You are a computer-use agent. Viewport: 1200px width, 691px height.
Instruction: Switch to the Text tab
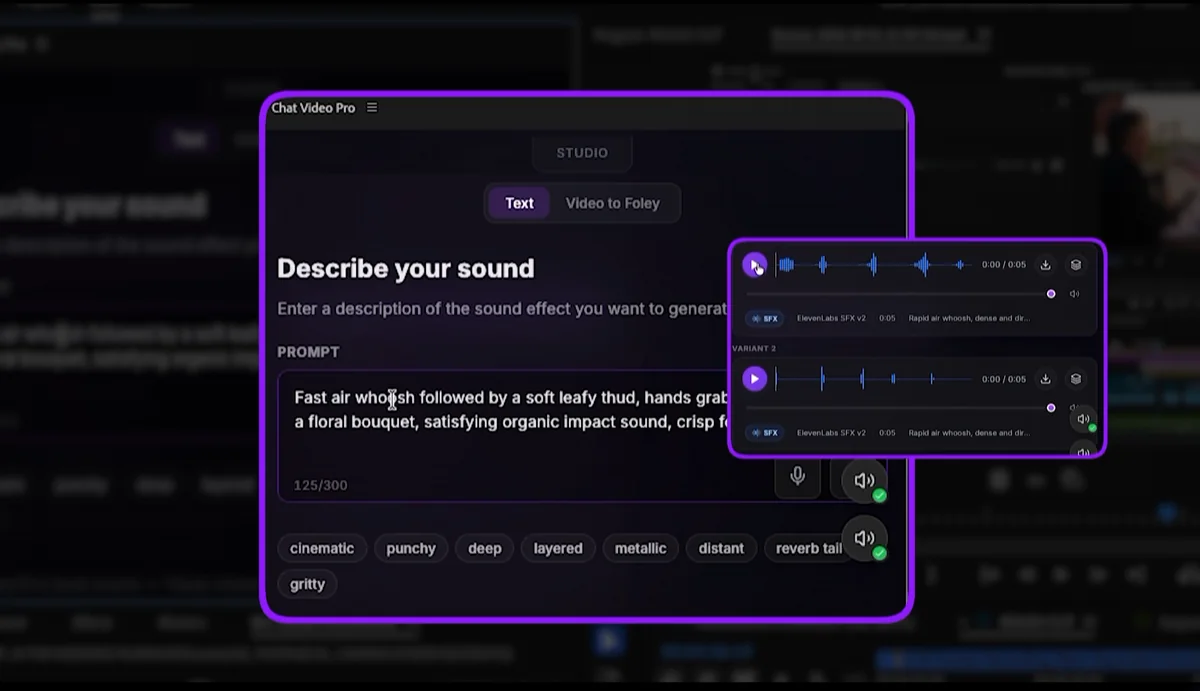pos(519,203)
